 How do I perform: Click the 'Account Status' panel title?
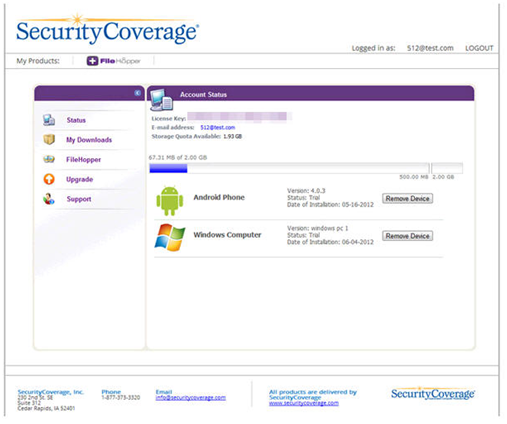(x=203, y=95)
